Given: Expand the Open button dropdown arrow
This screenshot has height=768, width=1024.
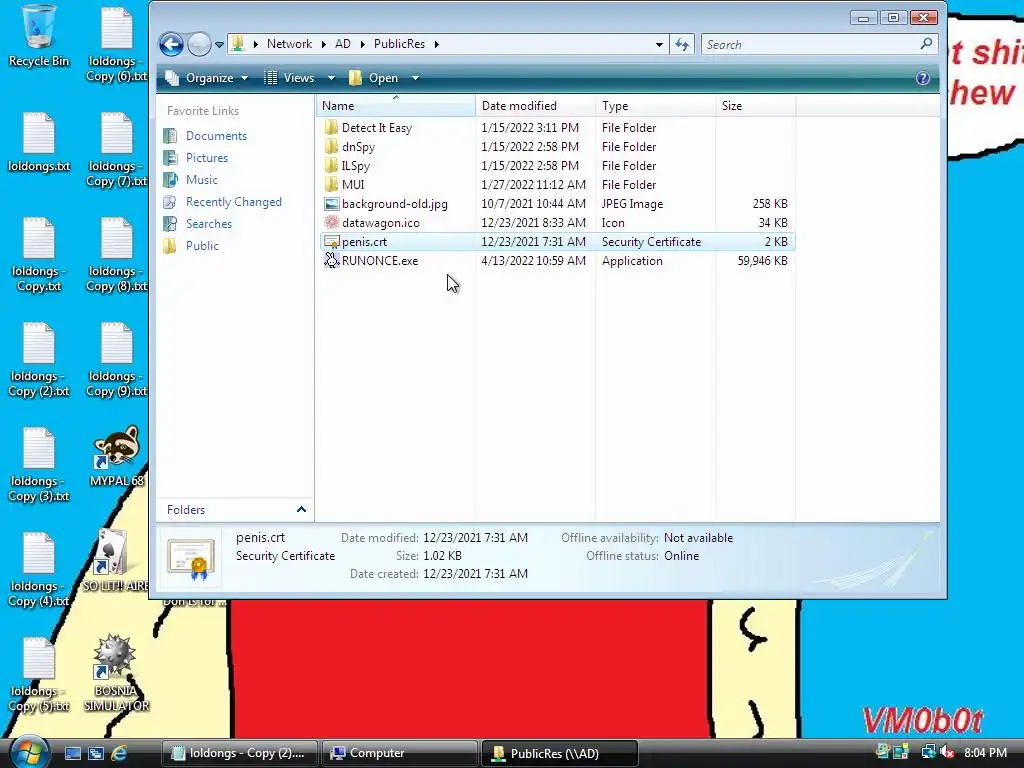Looking at the screenshot, I should coord(415,78).
